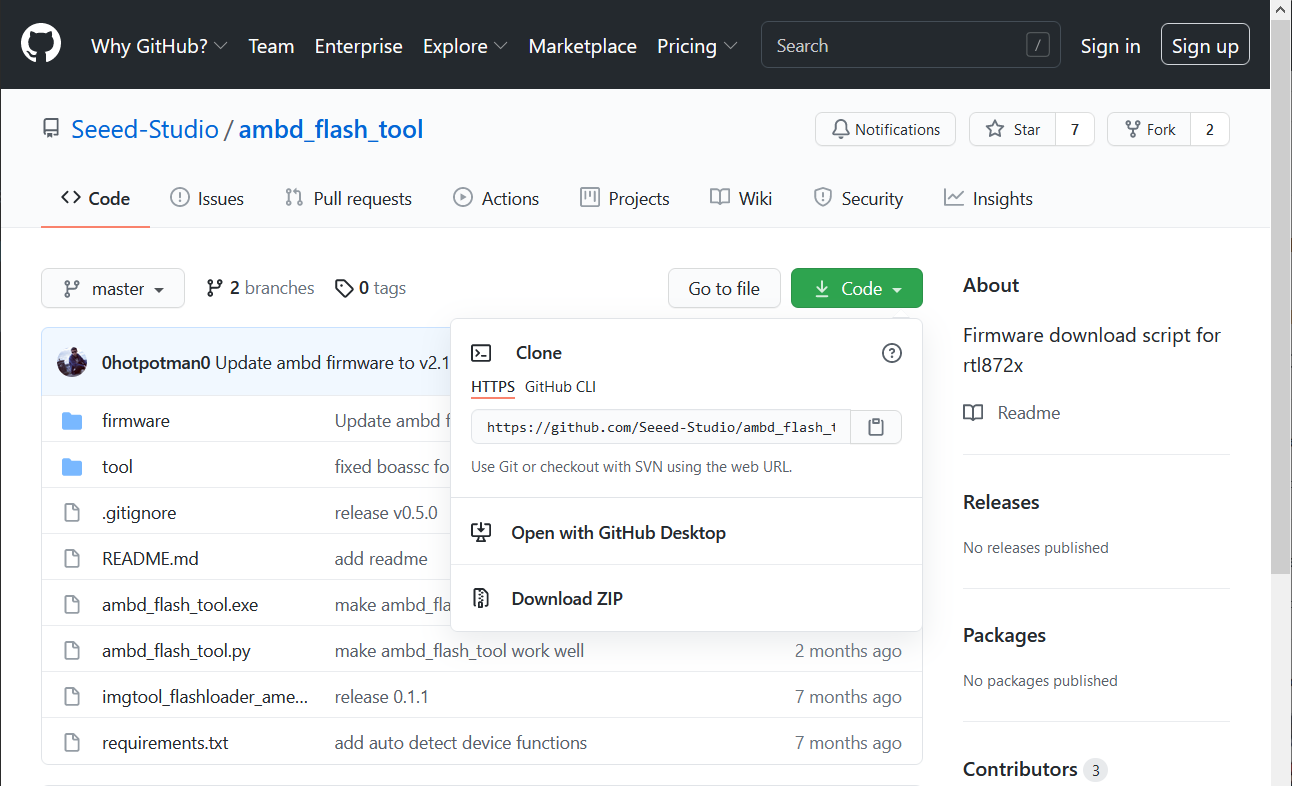Open the Readme link in About
The image size is (1292, 786).
point(1027,412)
